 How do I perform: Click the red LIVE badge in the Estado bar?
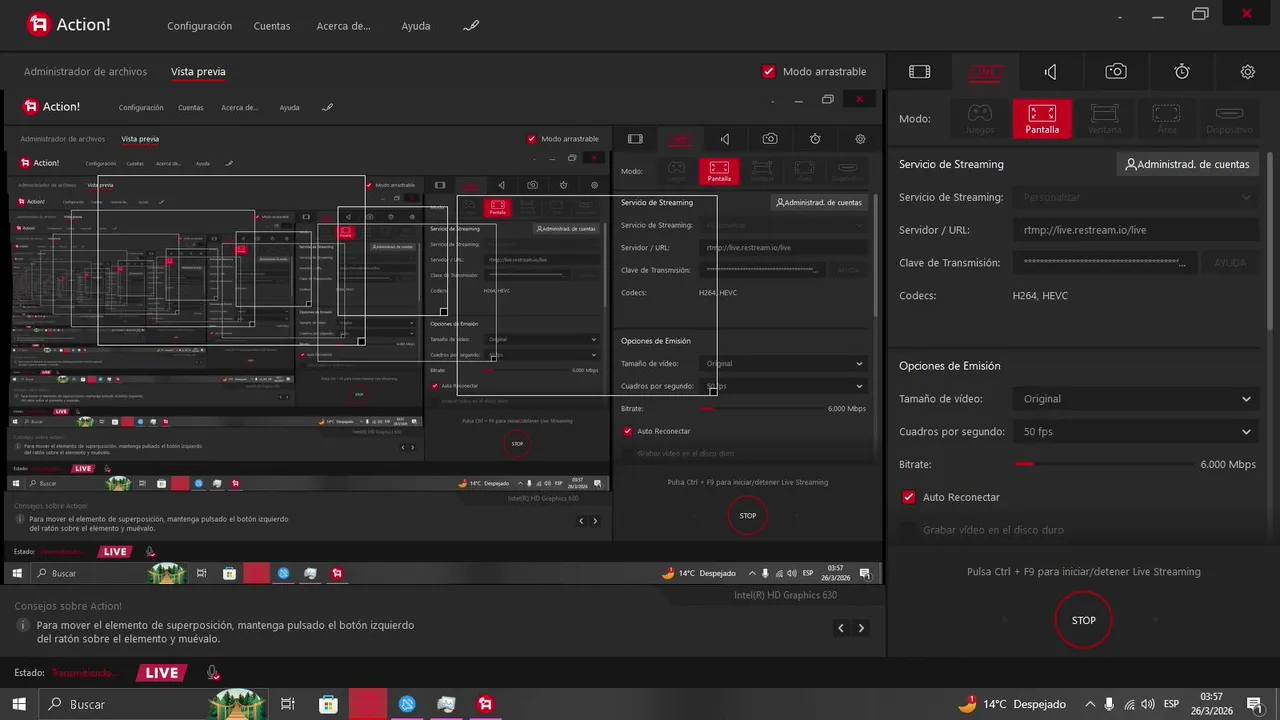click(x=162, y=673)
